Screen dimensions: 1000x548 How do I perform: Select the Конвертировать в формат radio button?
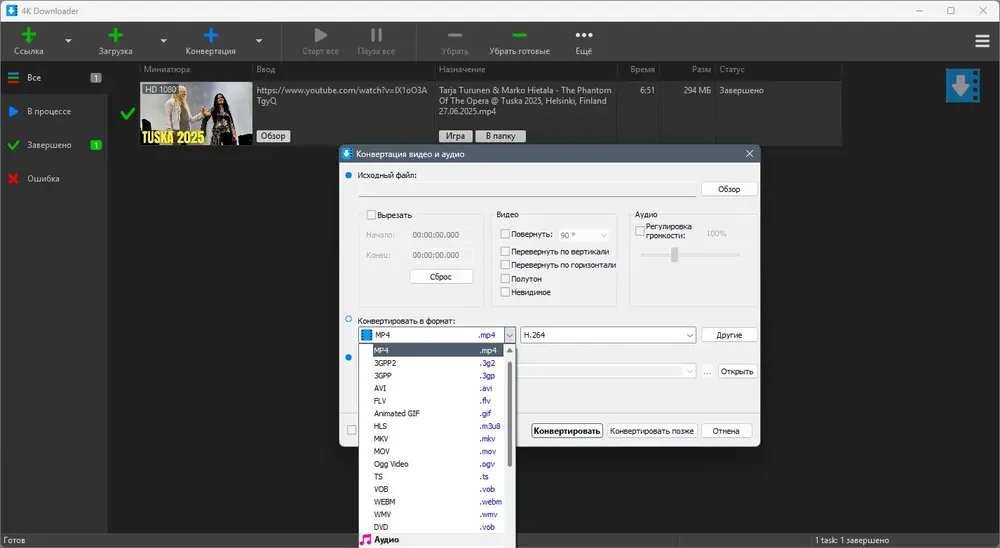click(x=348, y=319)
